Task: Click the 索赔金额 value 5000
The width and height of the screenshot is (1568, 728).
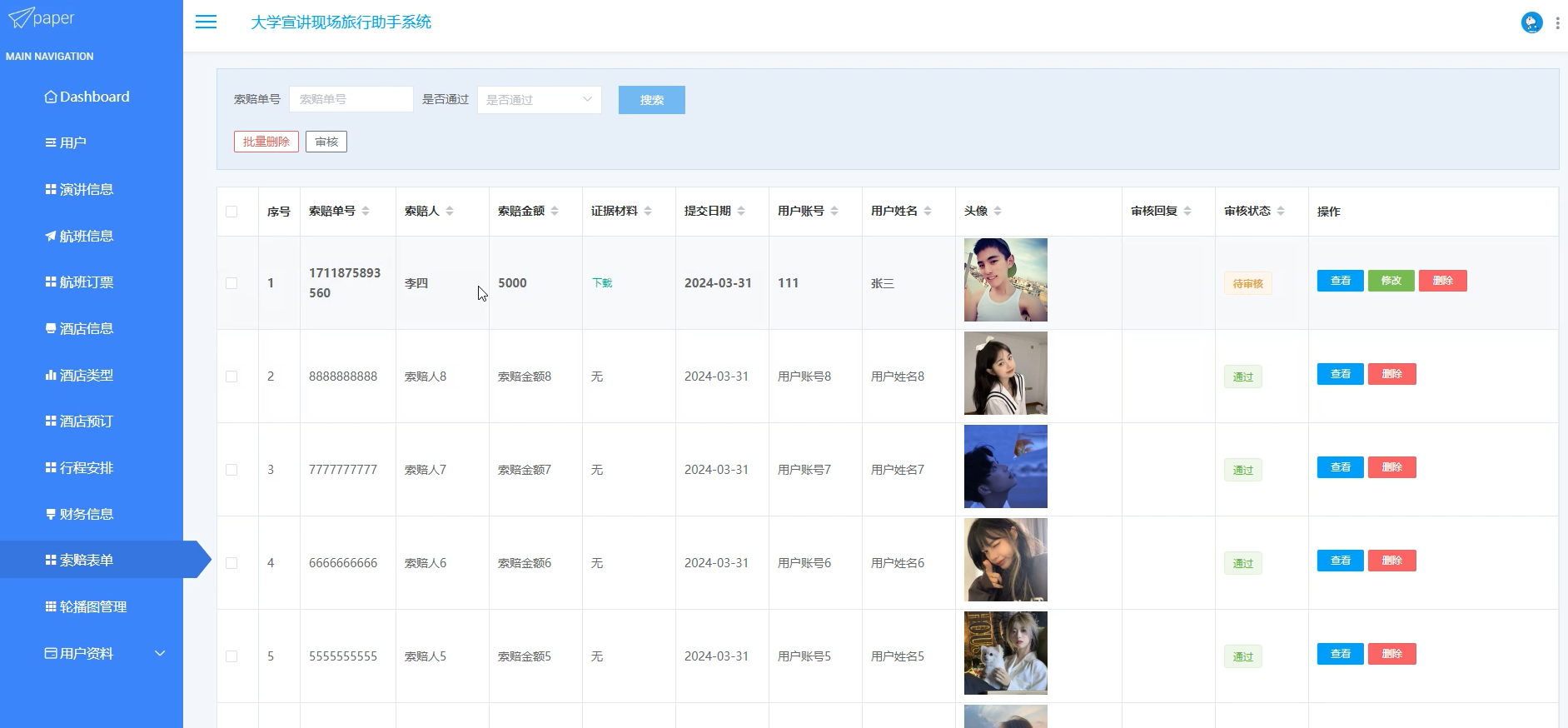Action: pyautogui.click(x=512, y=283)
